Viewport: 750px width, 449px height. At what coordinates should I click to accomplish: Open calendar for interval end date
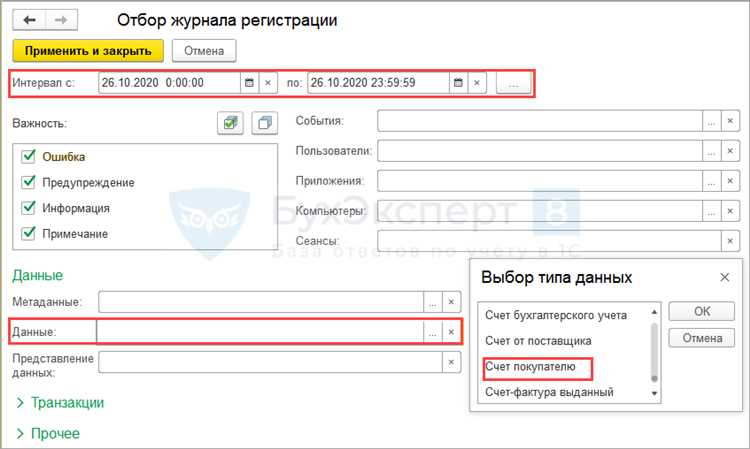[458, 83]
